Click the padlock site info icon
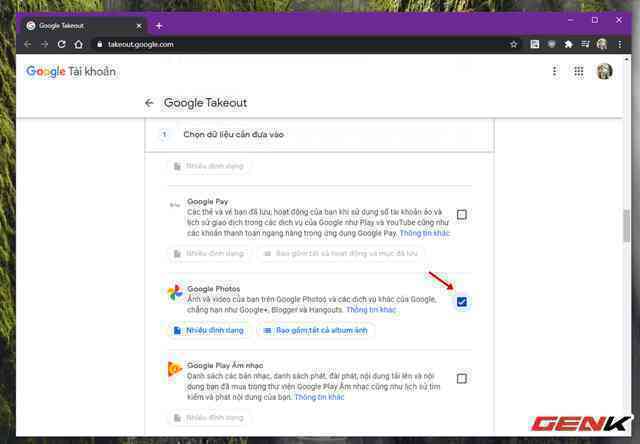Screen dimensions: 640x444 (x=100, y=44)
